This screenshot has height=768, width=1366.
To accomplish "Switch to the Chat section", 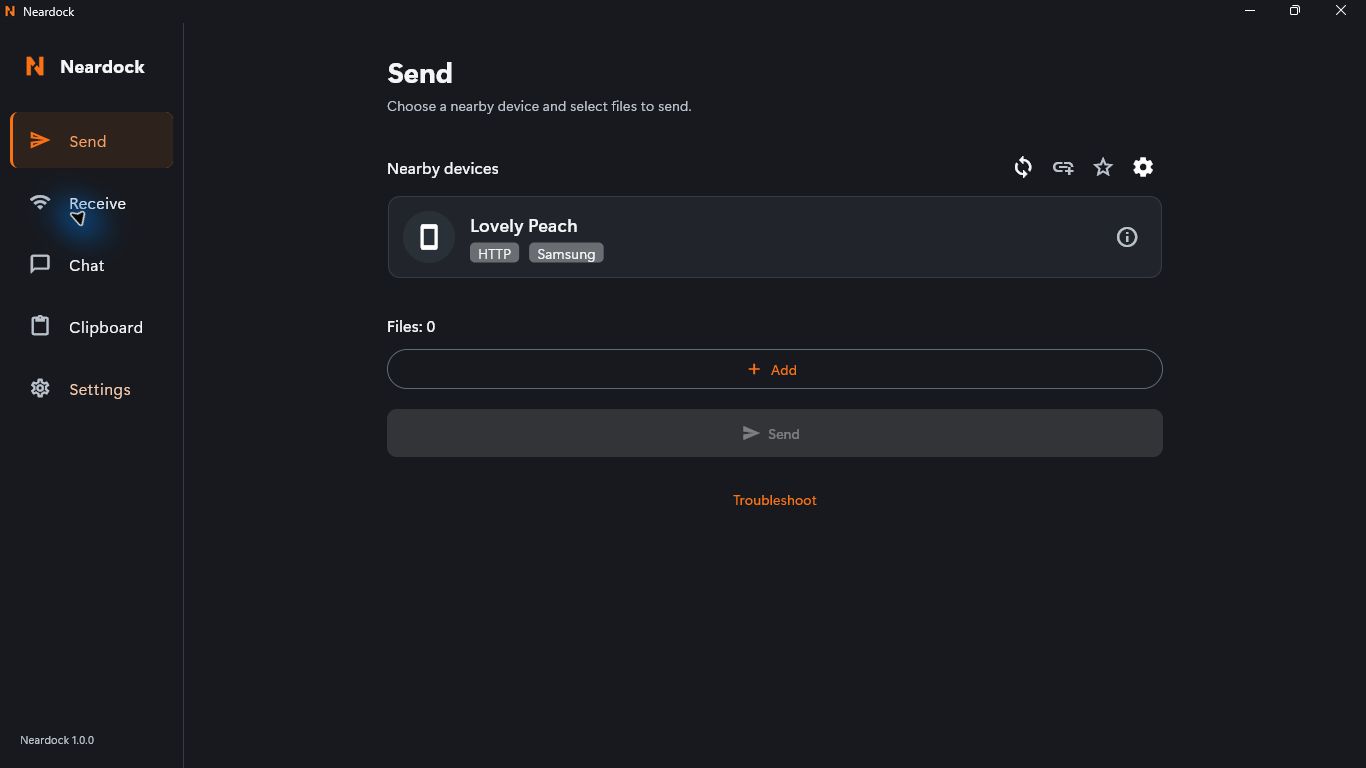I will pyautogui.click(x=92, y=265).
